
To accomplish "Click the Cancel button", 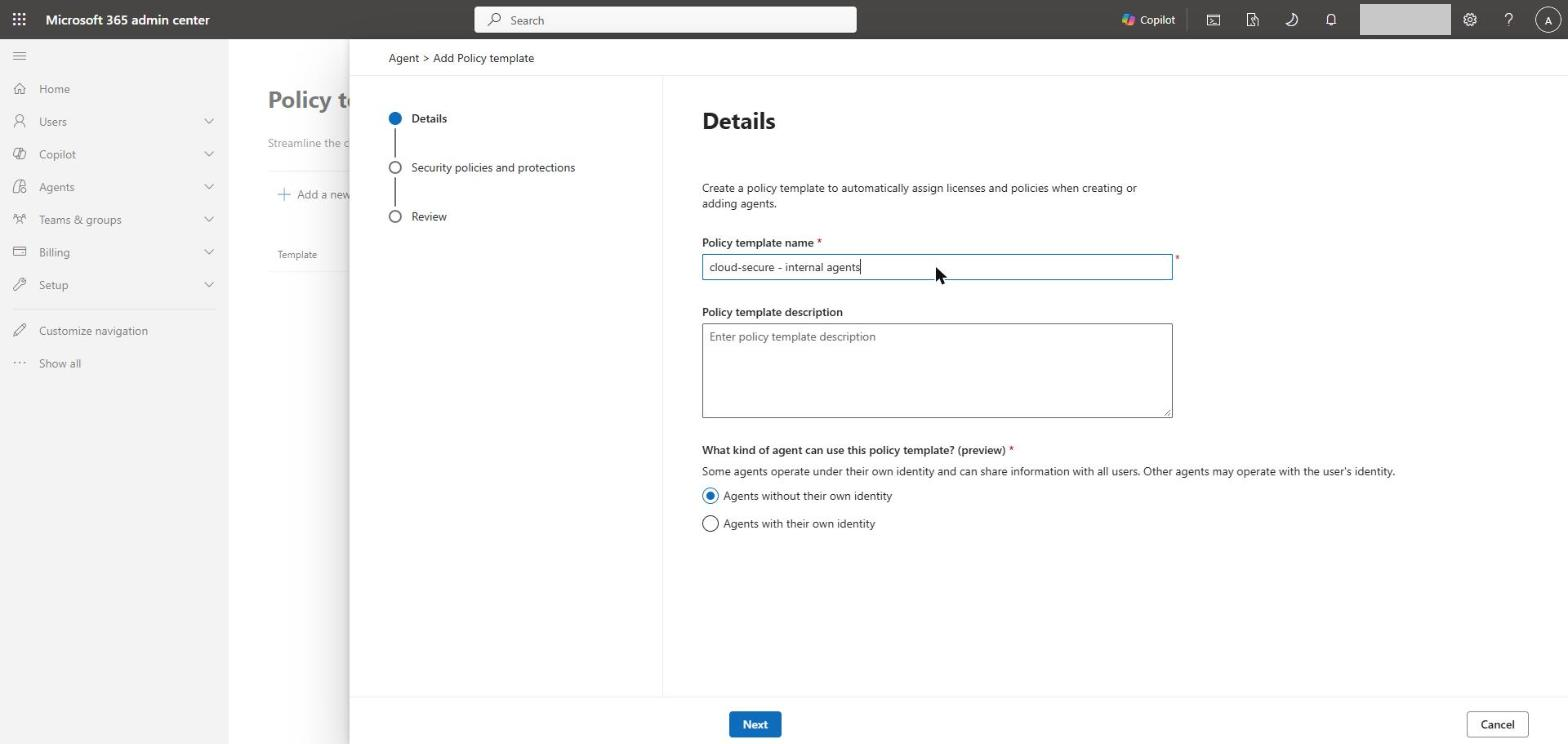I will pyautogui.click(x=1497, y=725).
